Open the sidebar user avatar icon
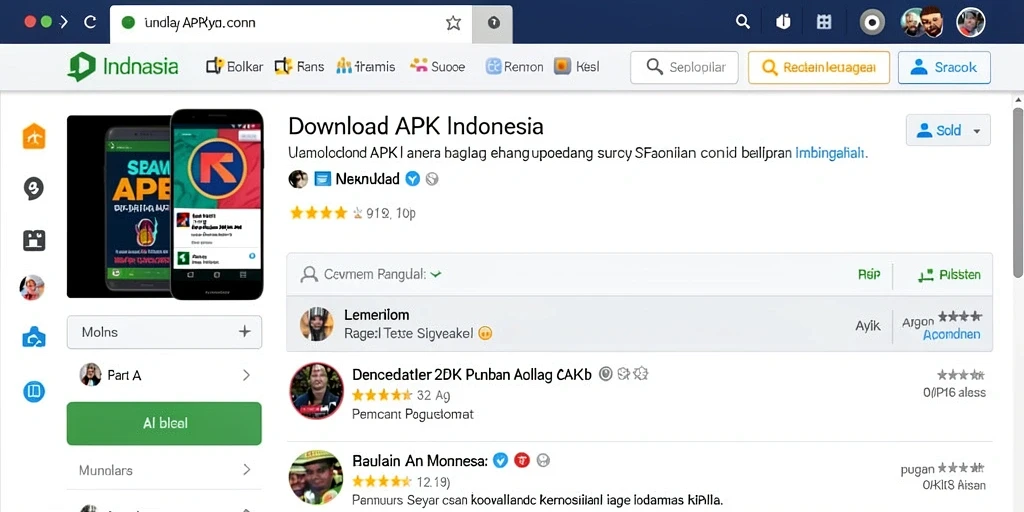Screen dimensions: 1024x512 (x=33, y=287)
